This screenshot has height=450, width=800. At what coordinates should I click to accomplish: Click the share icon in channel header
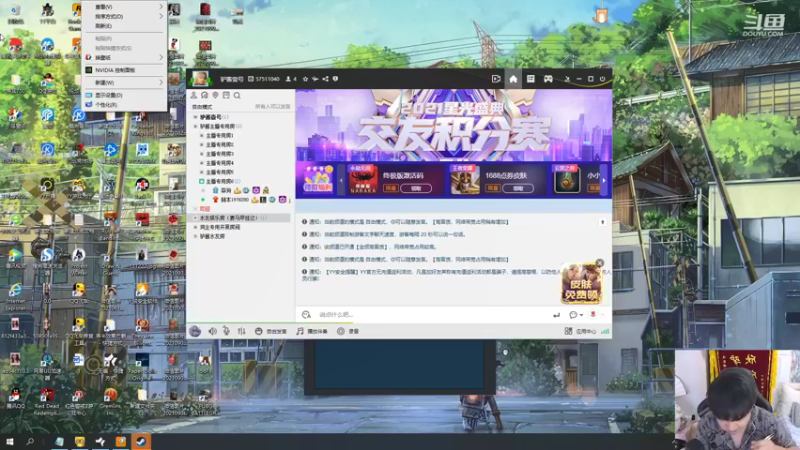325,79
